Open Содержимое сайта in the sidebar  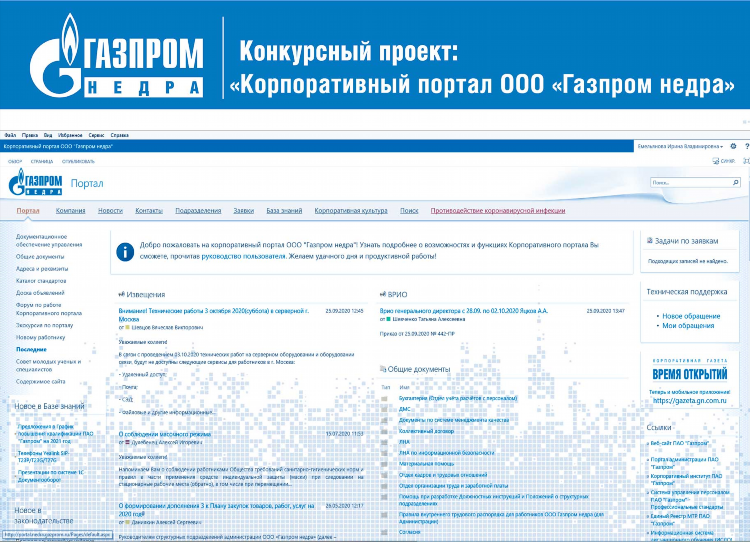click(40, 382)
